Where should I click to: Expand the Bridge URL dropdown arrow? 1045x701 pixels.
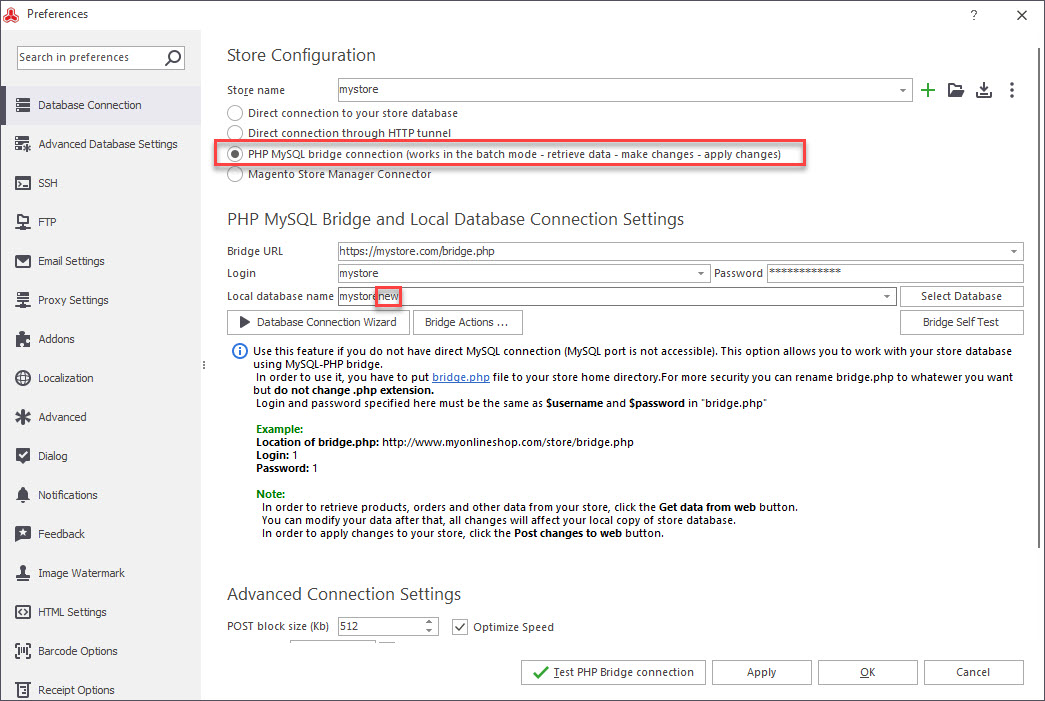[x=1014, y=251]
